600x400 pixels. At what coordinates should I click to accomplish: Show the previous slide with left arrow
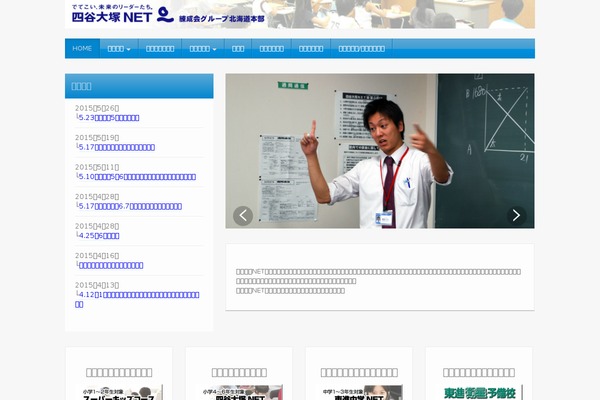pos(243,216)
